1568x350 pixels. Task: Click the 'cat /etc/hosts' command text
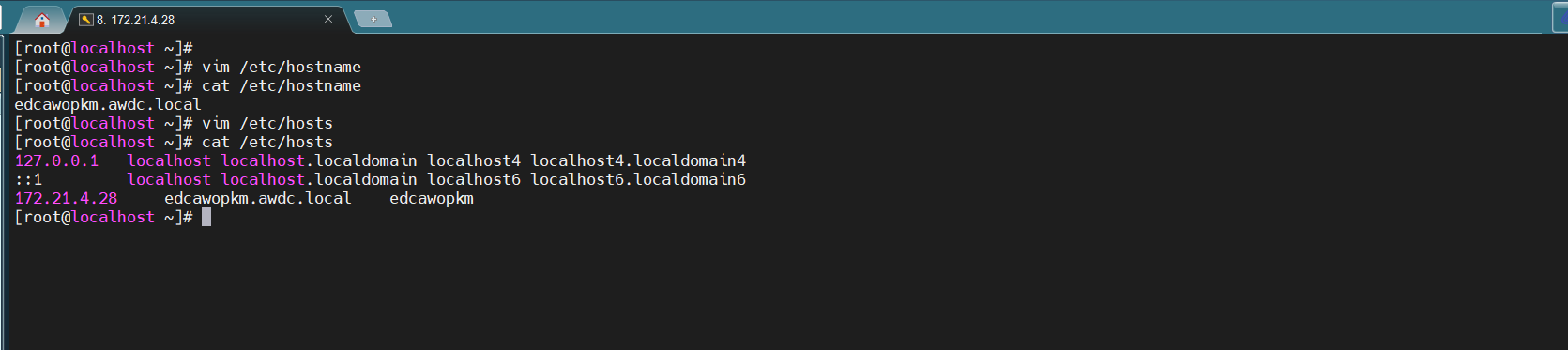267,142
